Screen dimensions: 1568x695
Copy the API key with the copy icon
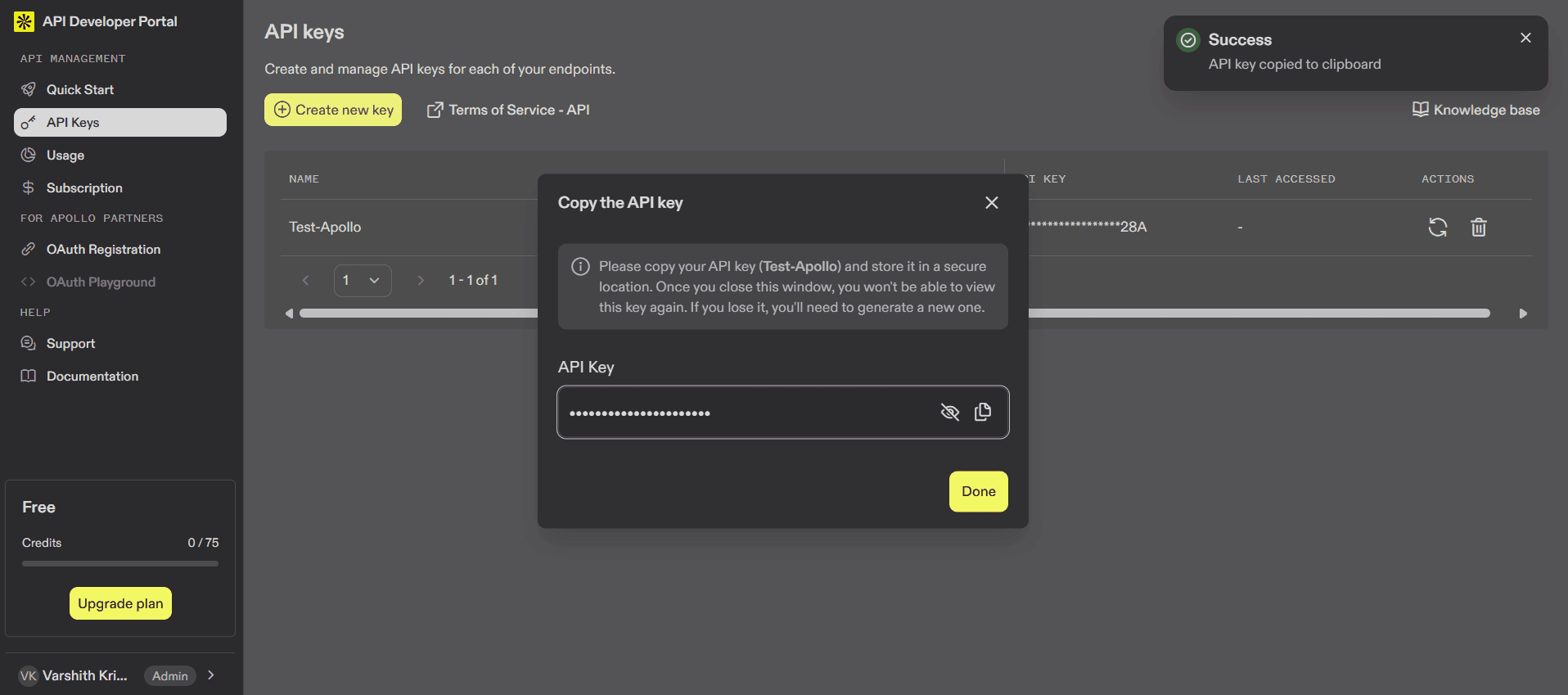pos(983,412)
